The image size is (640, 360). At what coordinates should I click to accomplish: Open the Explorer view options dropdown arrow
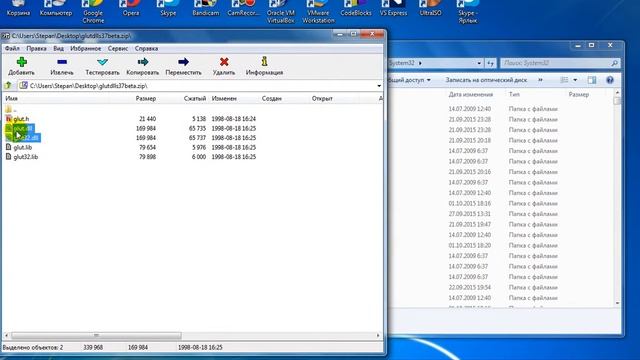pyautogui.click(x=575, y=80)
